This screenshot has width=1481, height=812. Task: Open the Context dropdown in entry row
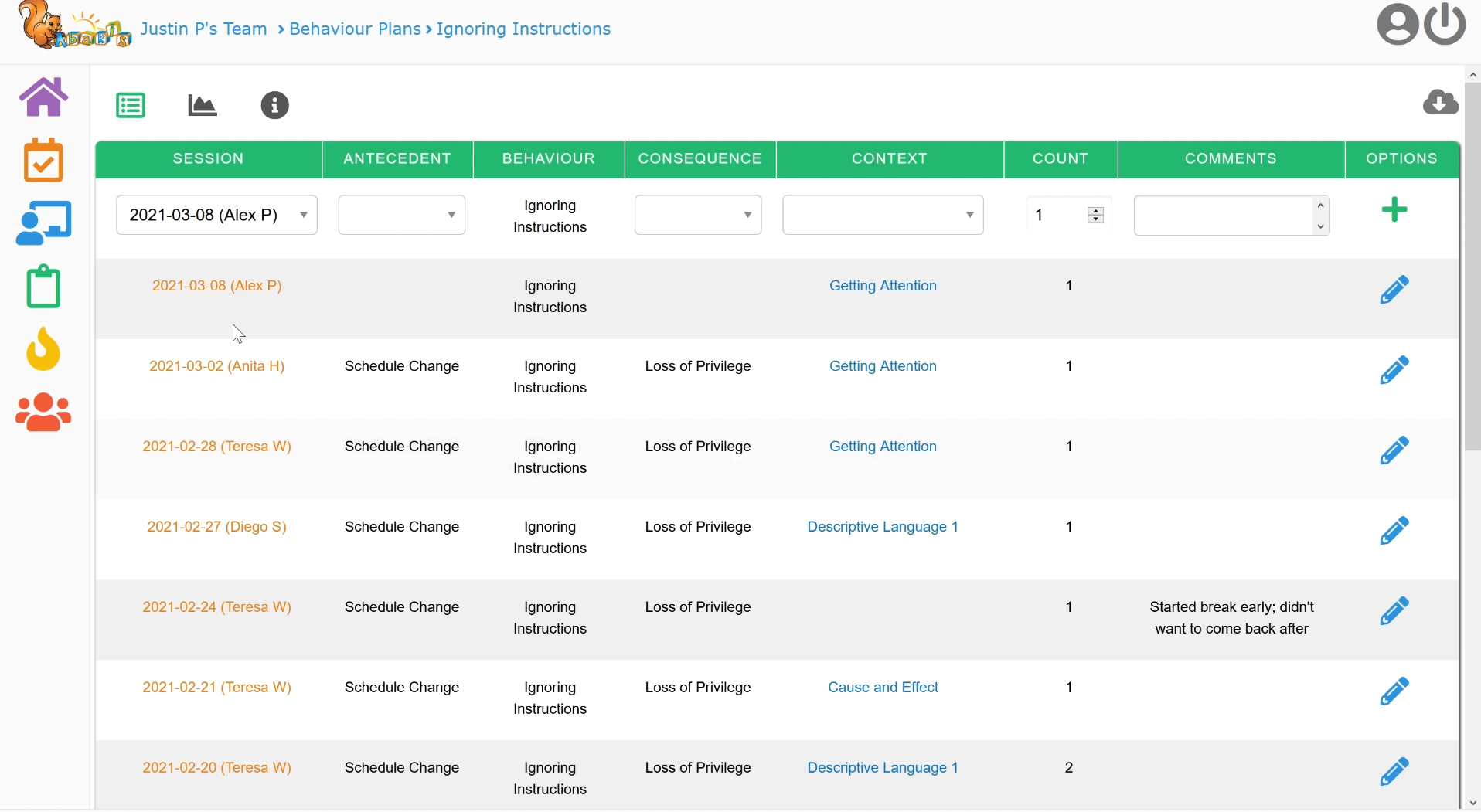coord(883,216)
